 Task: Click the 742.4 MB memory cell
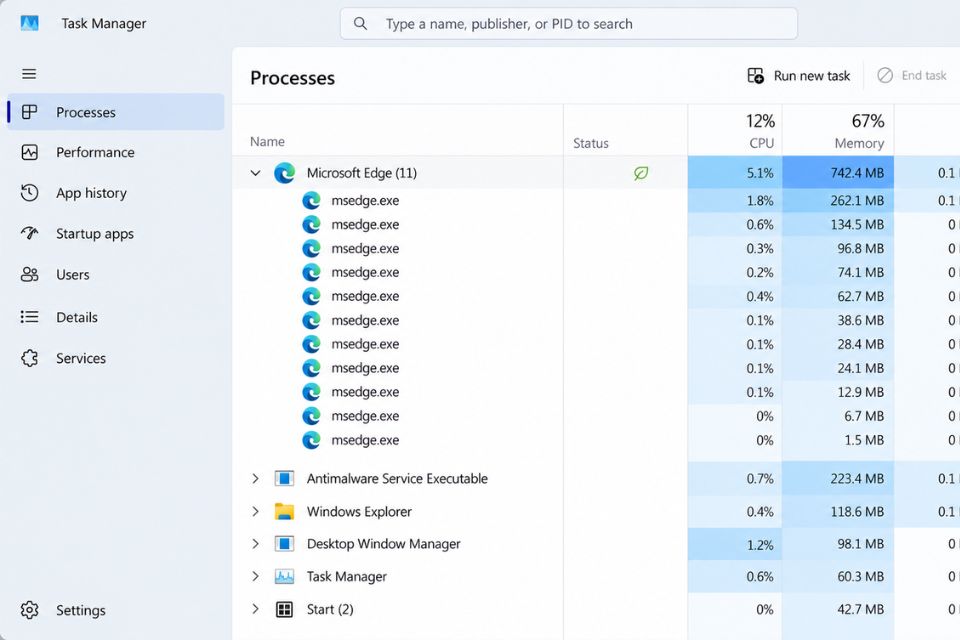click(838, 173)
